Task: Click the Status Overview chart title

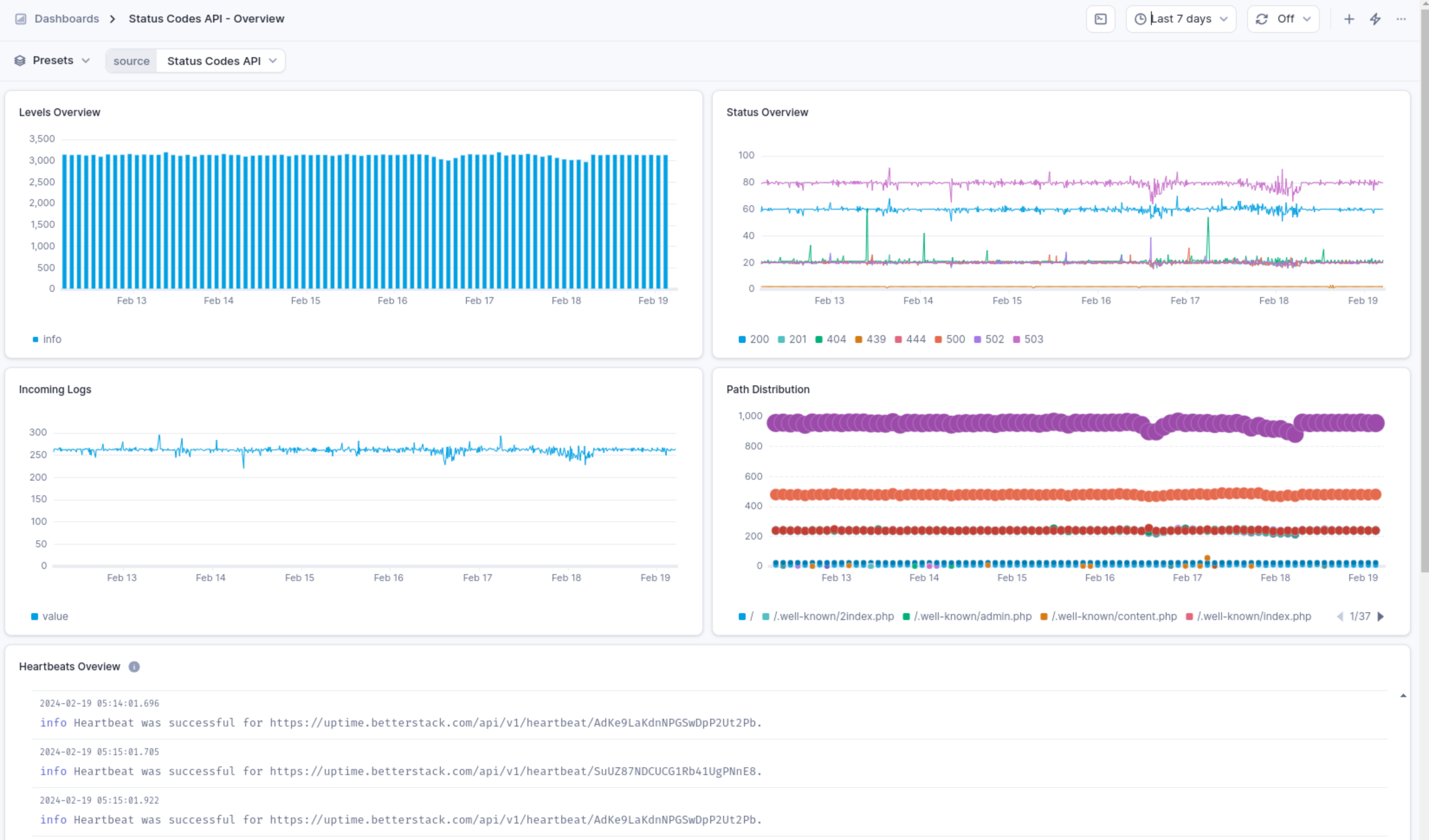Action: [767, 112]
